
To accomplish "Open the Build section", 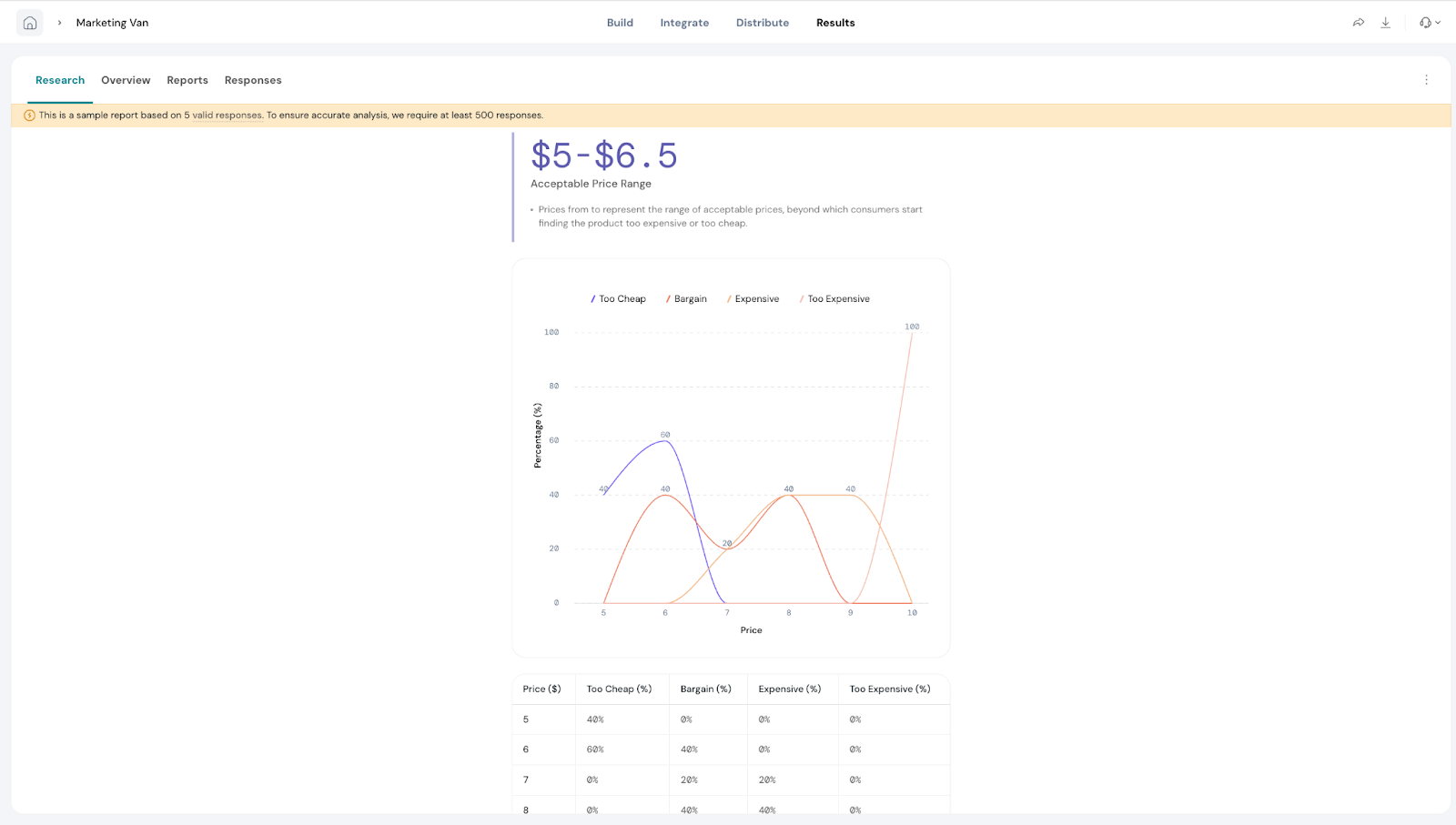I will pos(620,23).
